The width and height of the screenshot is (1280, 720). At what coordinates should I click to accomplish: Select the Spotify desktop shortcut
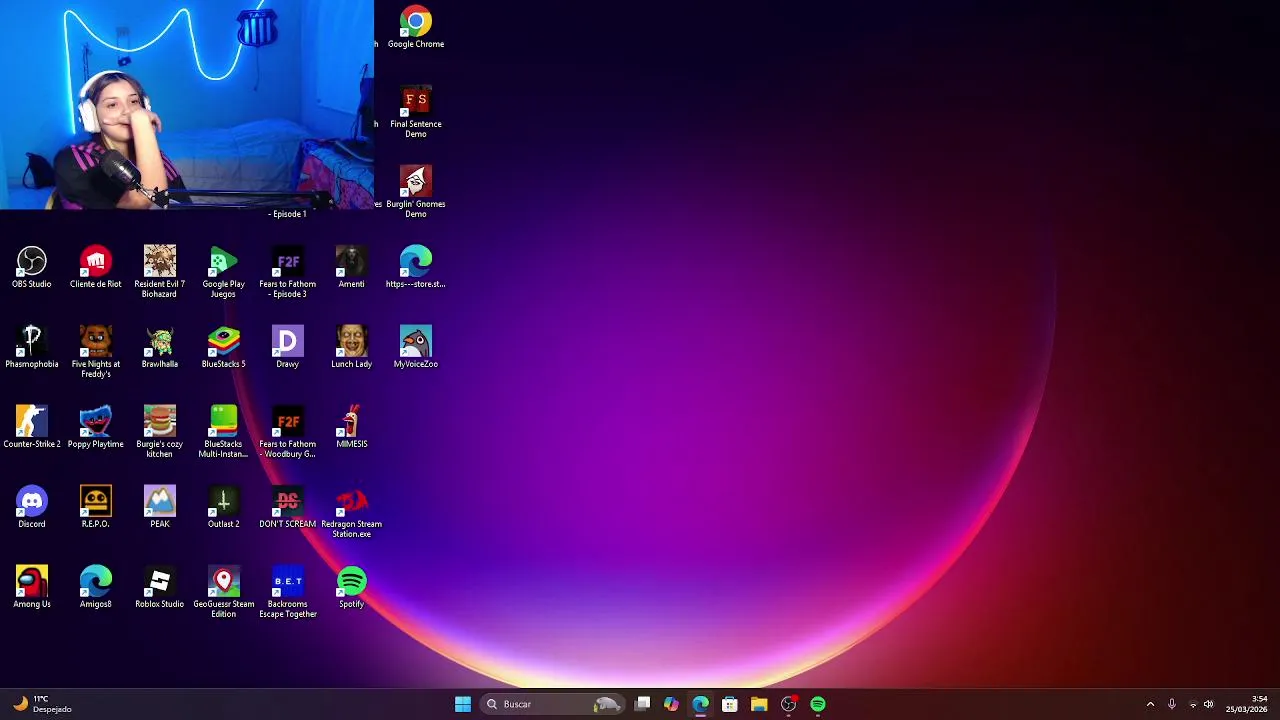[x=352, y=587]
